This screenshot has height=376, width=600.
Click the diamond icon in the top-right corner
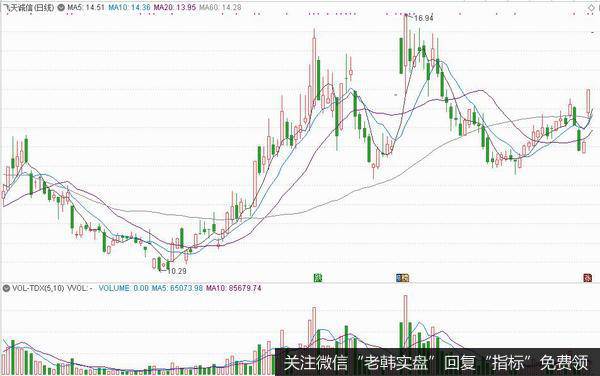(x=592, y=8)
